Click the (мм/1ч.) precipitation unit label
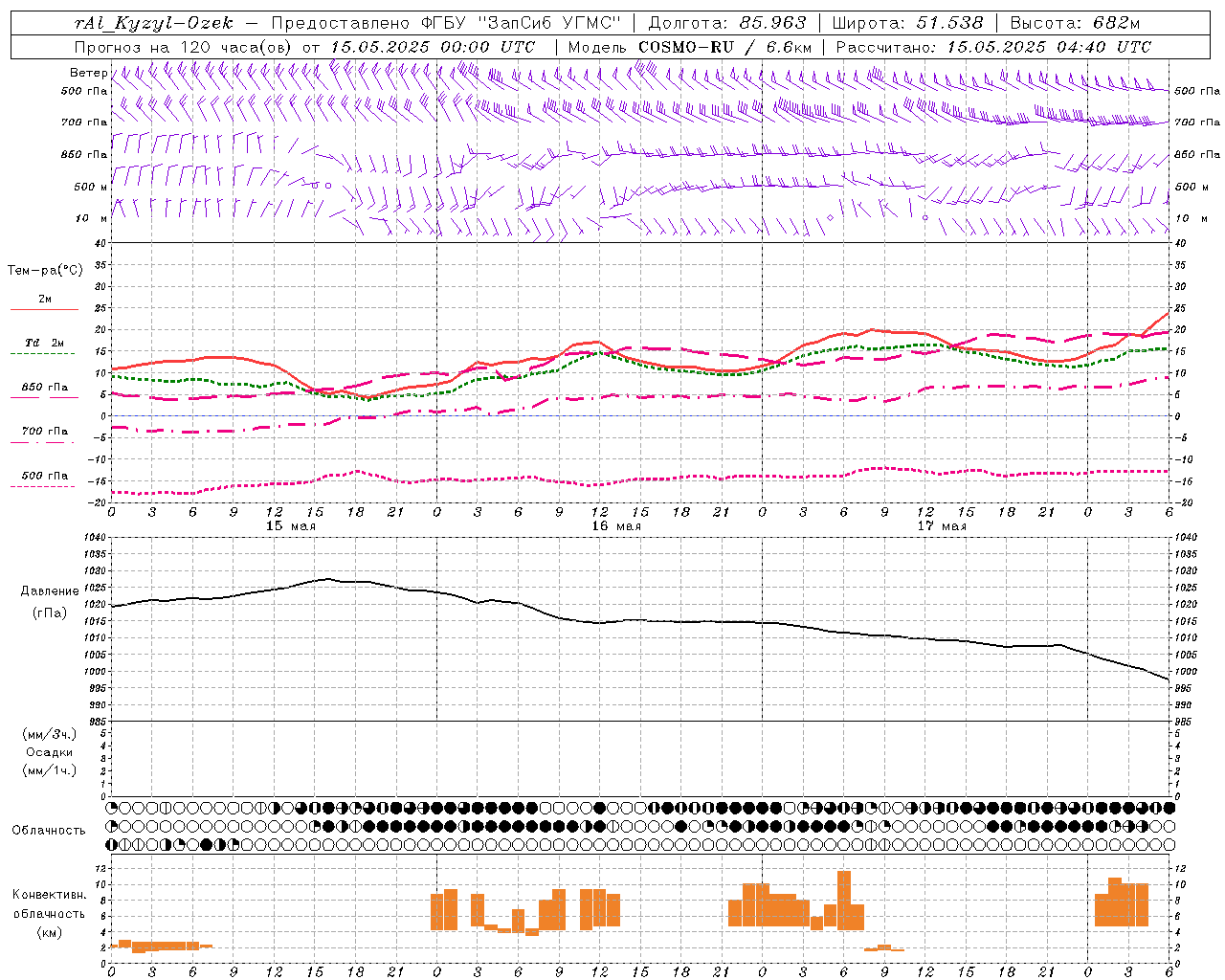Viewport: 1225px width, 980px height. tap(50, 770)
